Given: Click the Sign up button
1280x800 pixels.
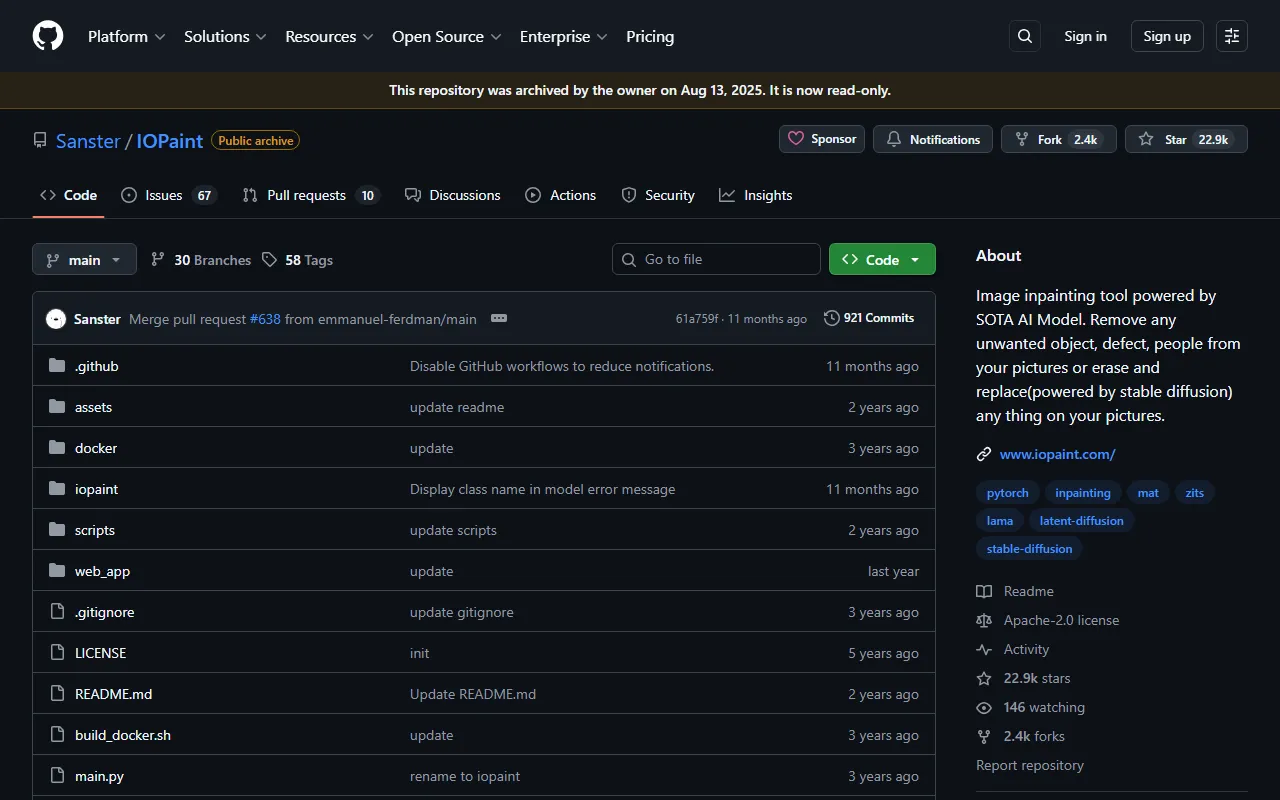Looking at the screenshot, I should click(1166, 36).
